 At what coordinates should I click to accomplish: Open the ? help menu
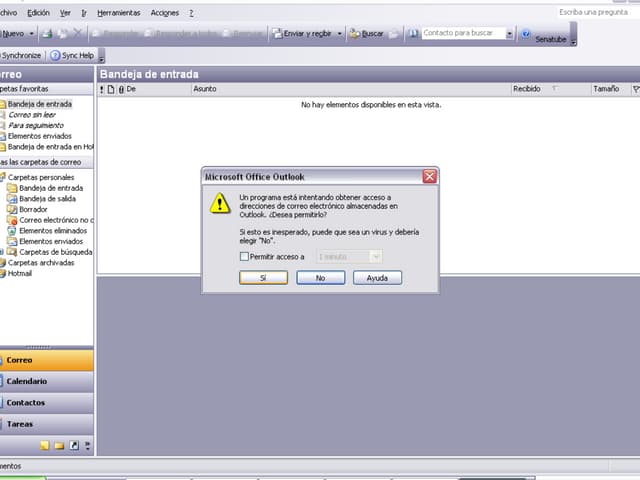tap(191, 13)
